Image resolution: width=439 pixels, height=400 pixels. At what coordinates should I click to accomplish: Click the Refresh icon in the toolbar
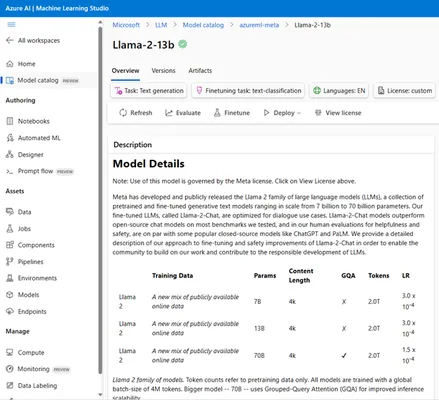tap(123, 113)
